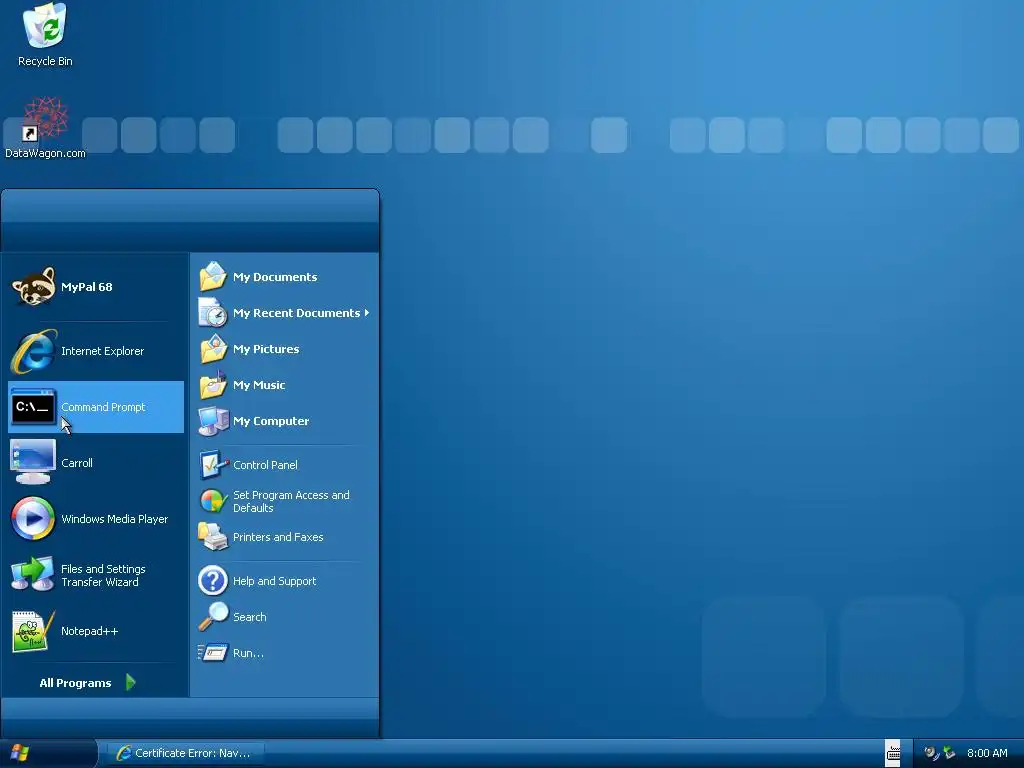1024x768 pixels.
Task: Click the Search entry text
Action: (x=249, y=617)
